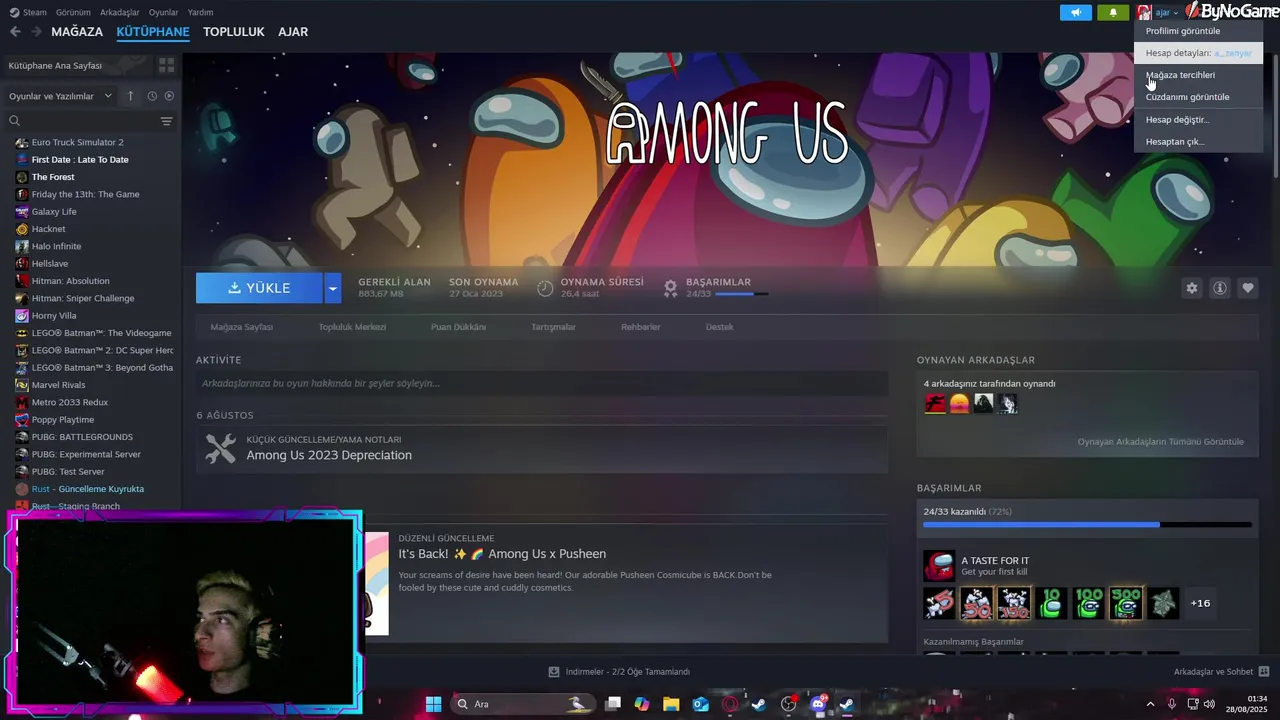Open the Destek link
The image size is (1280, 720).
719,327
